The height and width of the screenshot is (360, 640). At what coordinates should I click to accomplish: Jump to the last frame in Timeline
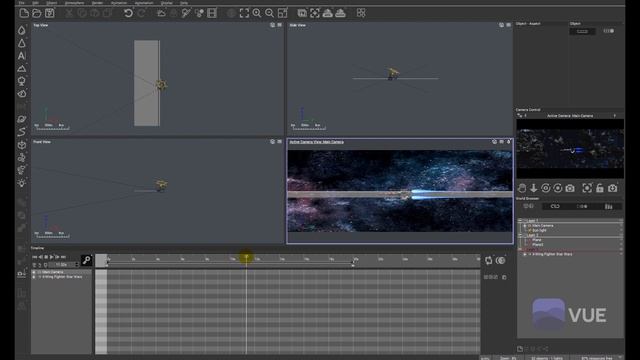(63, 257)
